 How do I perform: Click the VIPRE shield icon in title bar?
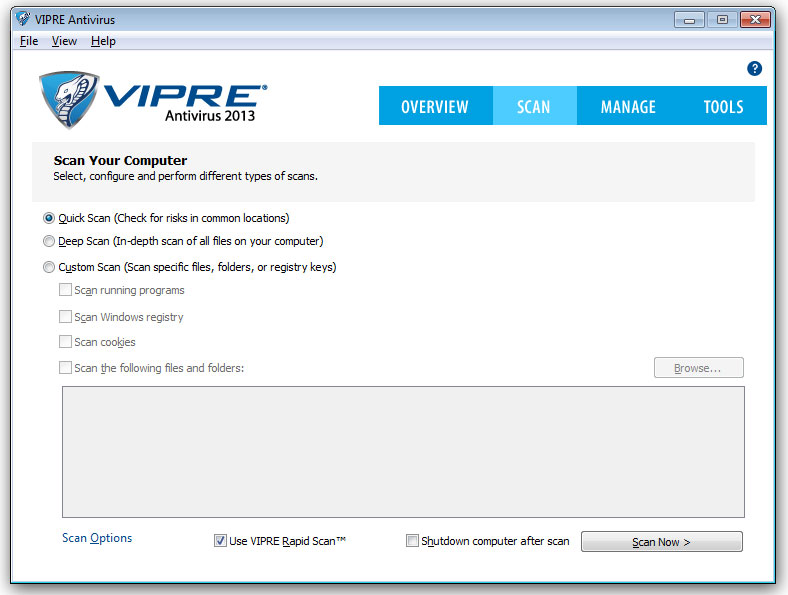pos(23,19)
